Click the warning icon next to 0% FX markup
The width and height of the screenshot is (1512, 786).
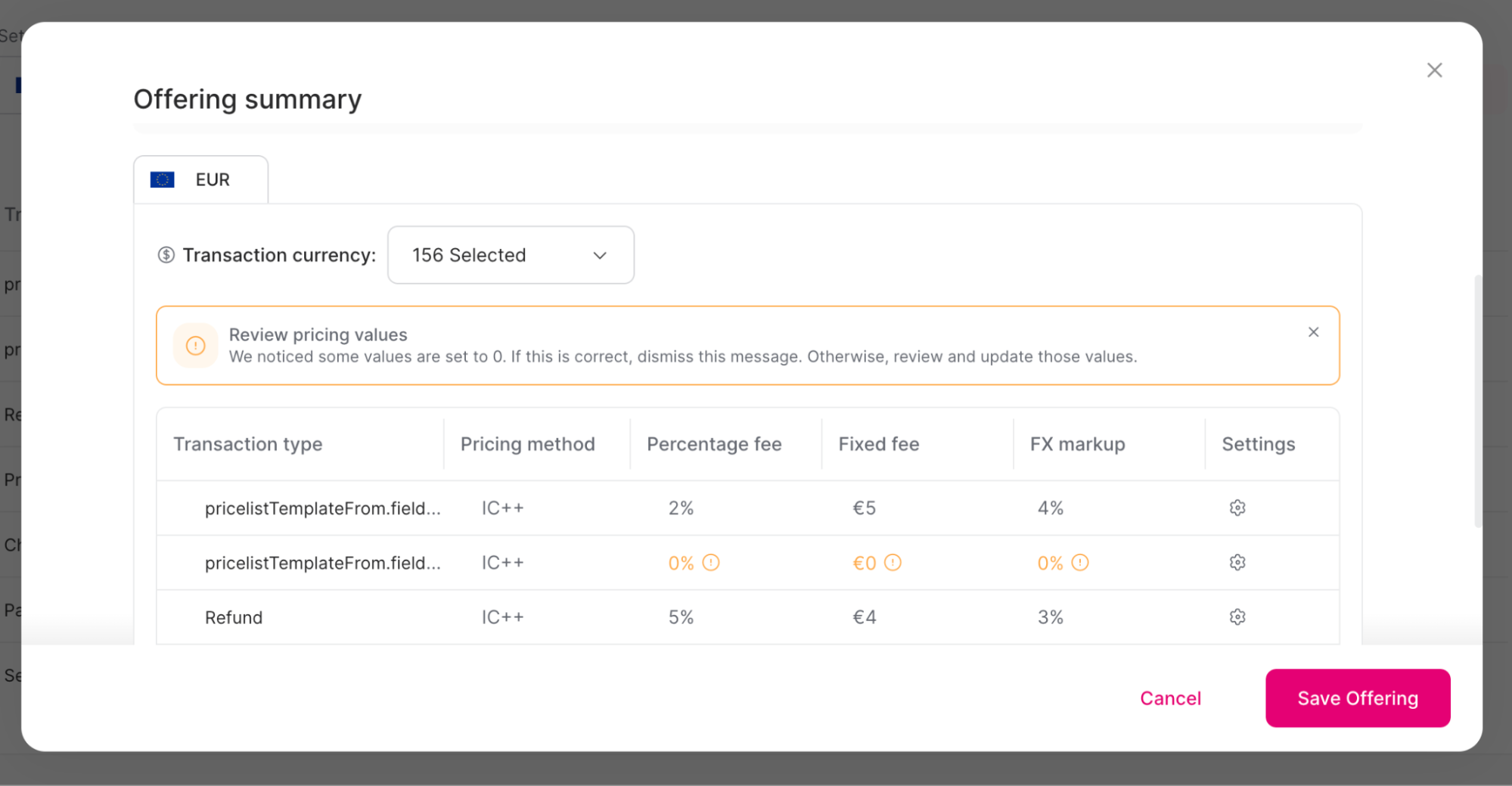click(1082, 563)
